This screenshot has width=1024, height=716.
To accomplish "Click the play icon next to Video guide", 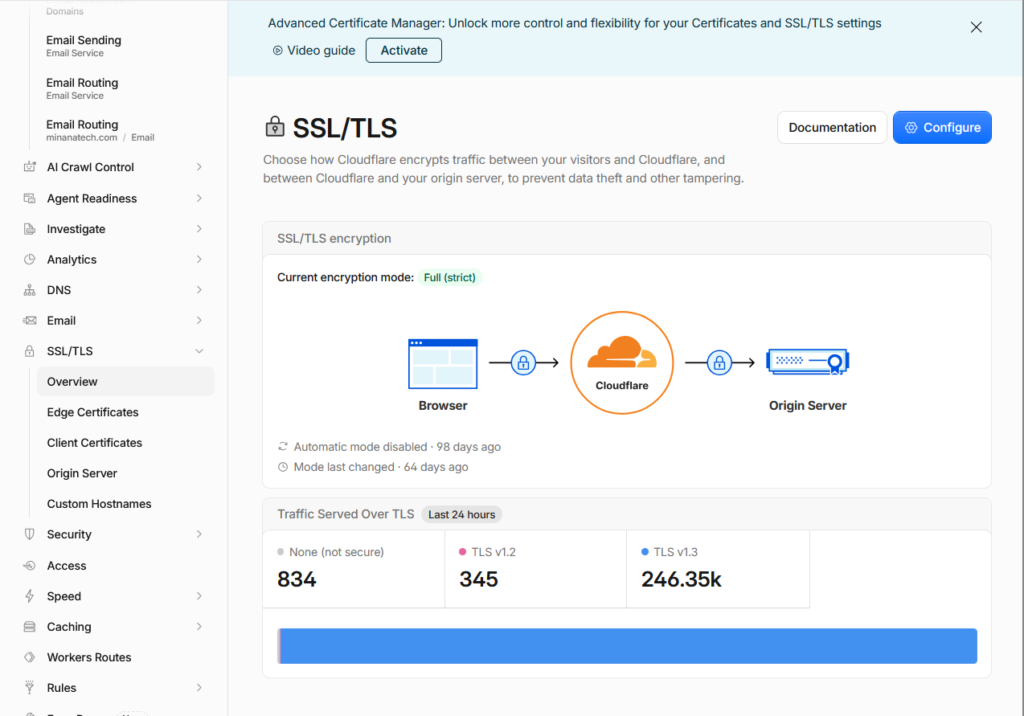I will [x=278, y=50].
